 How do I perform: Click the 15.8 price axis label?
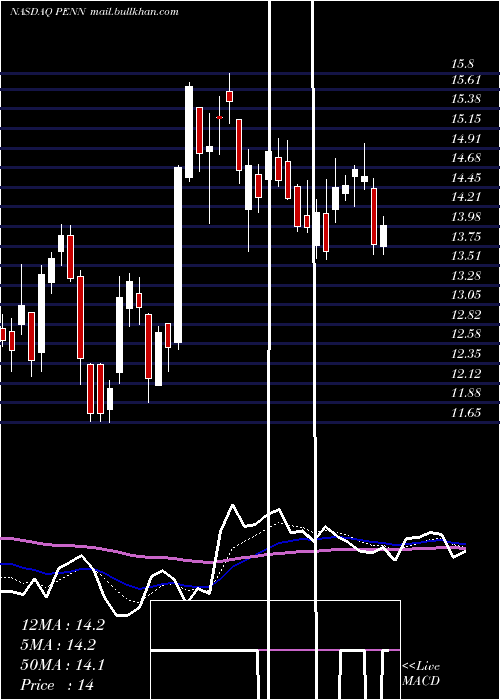point(462,64)
